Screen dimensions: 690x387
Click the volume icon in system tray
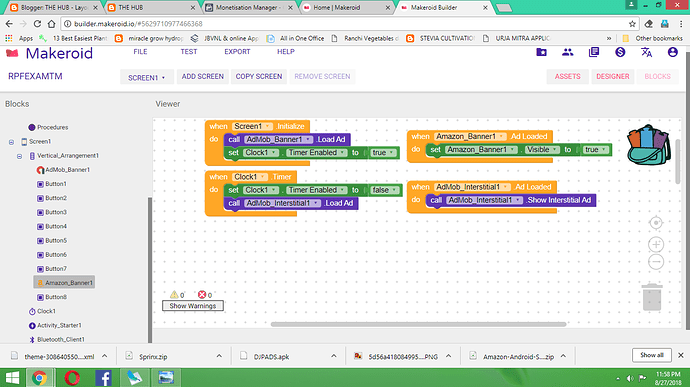630,378
